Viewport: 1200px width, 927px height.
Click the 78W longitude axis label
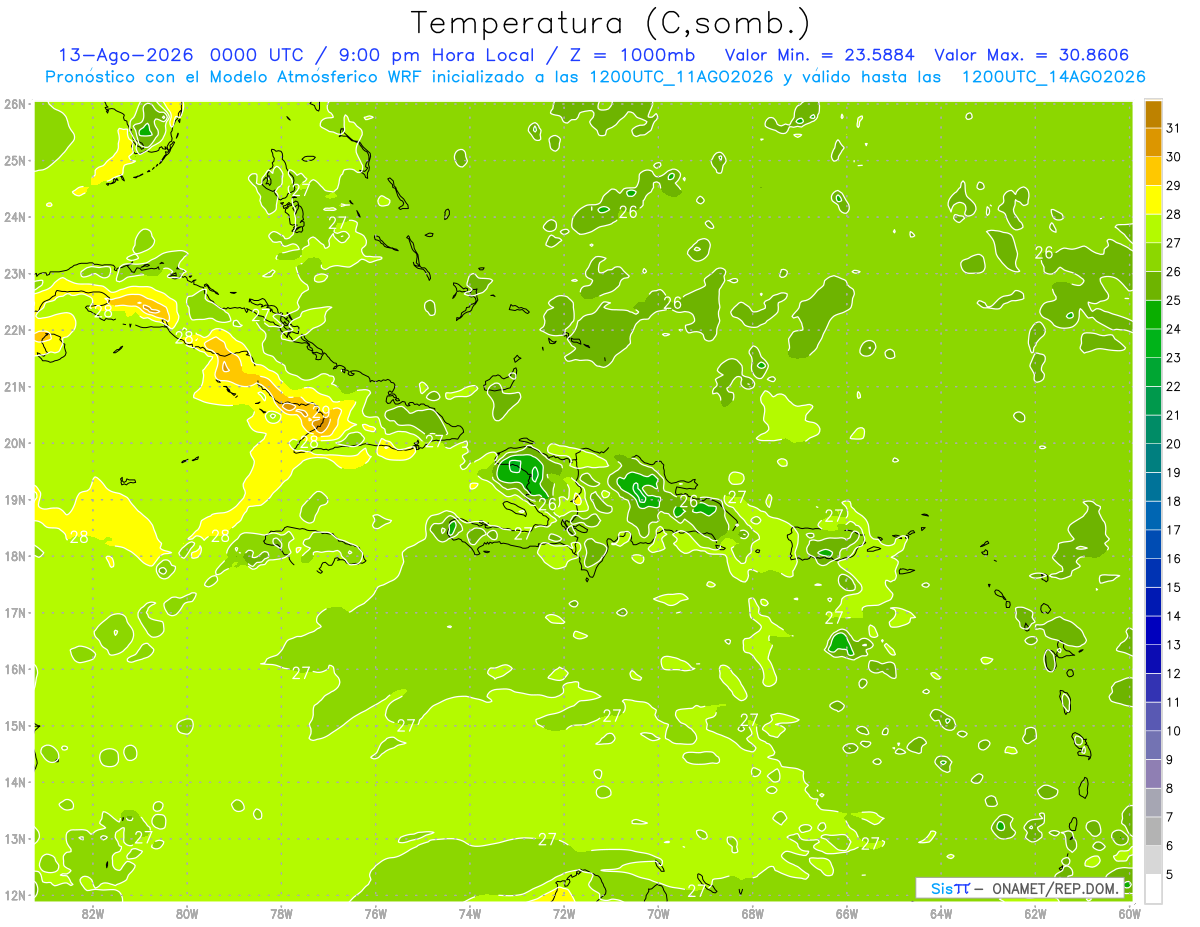point(281,913)
